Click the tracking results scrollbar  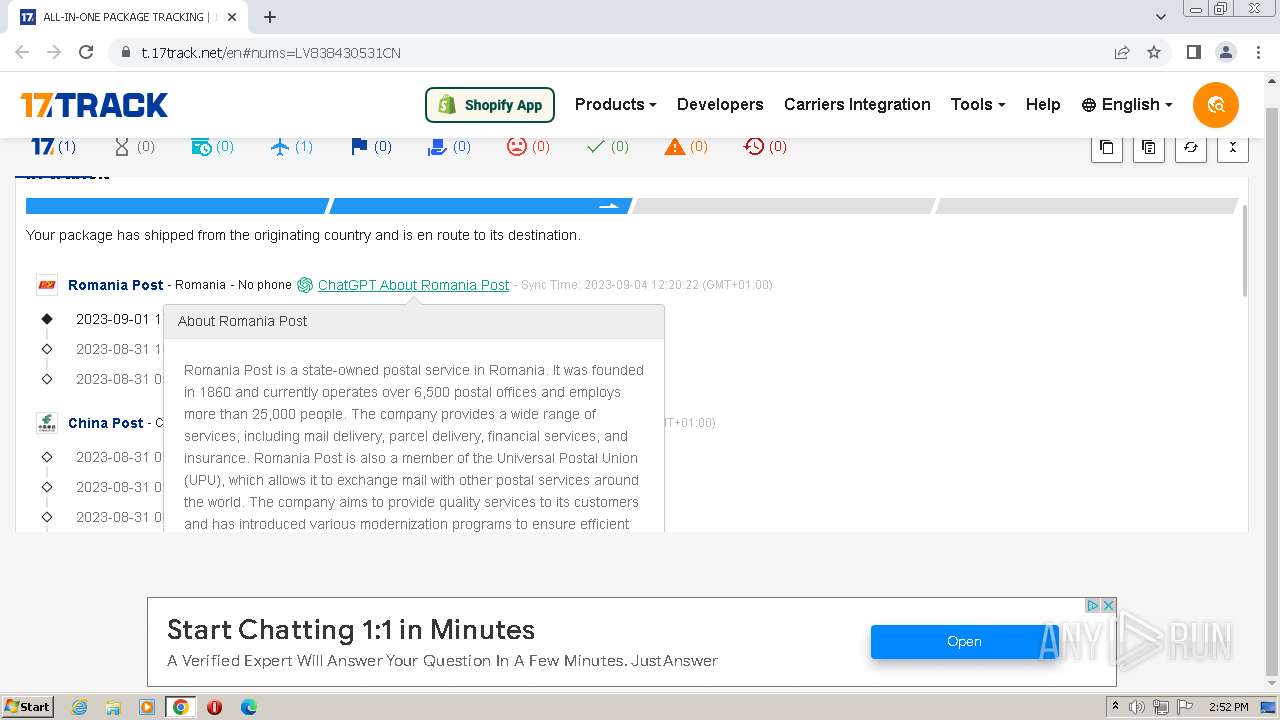(1245, 250)
